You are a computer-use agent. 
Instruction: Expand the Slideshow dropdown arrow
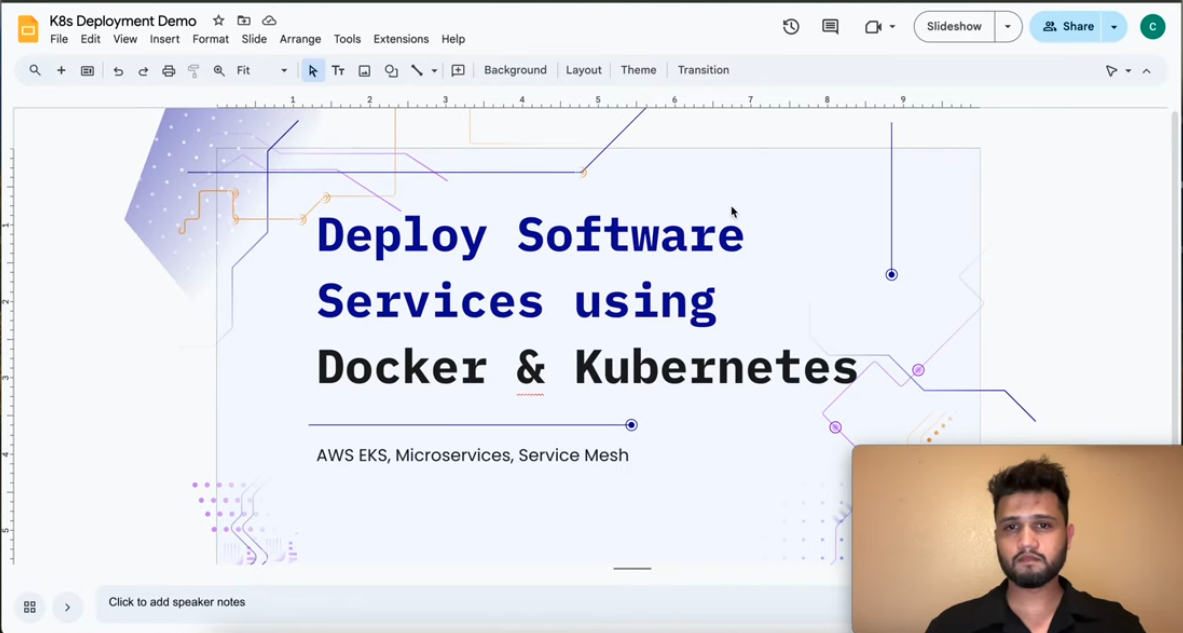pyautogui.click(x=1007, y=27)
